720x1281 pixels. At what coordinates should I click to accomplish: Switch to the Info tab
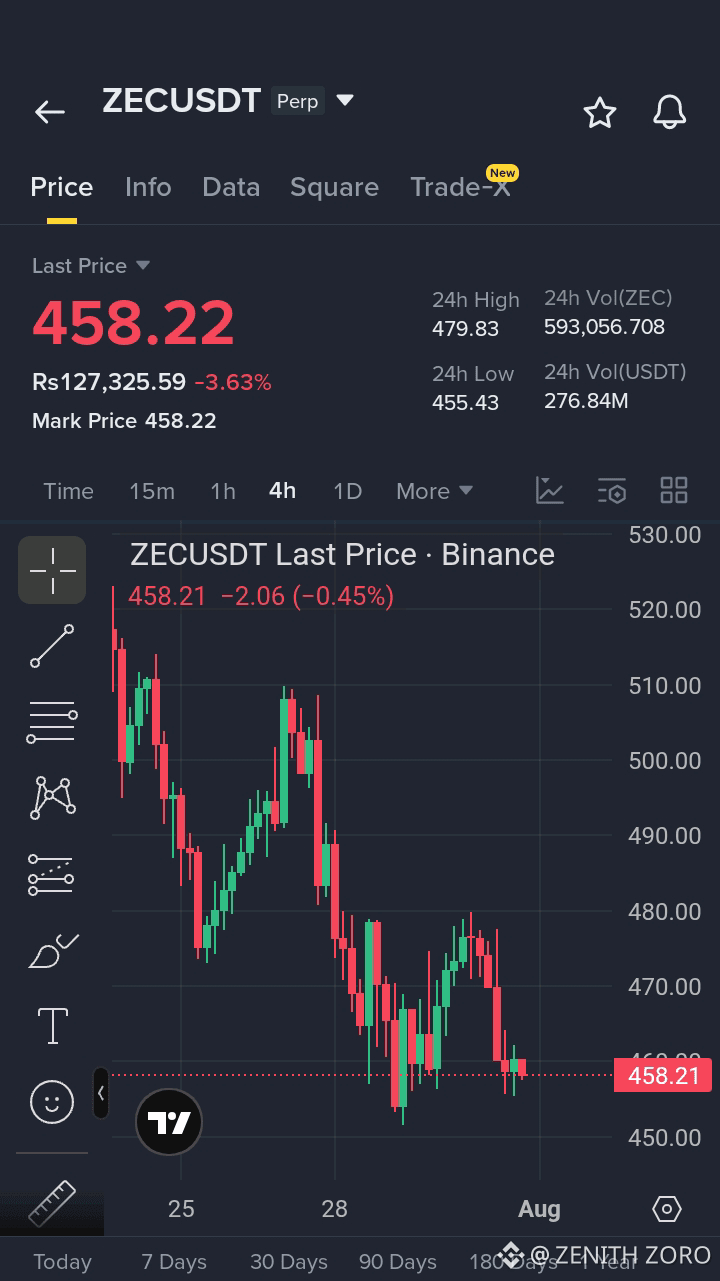click(x=148, y=187)
